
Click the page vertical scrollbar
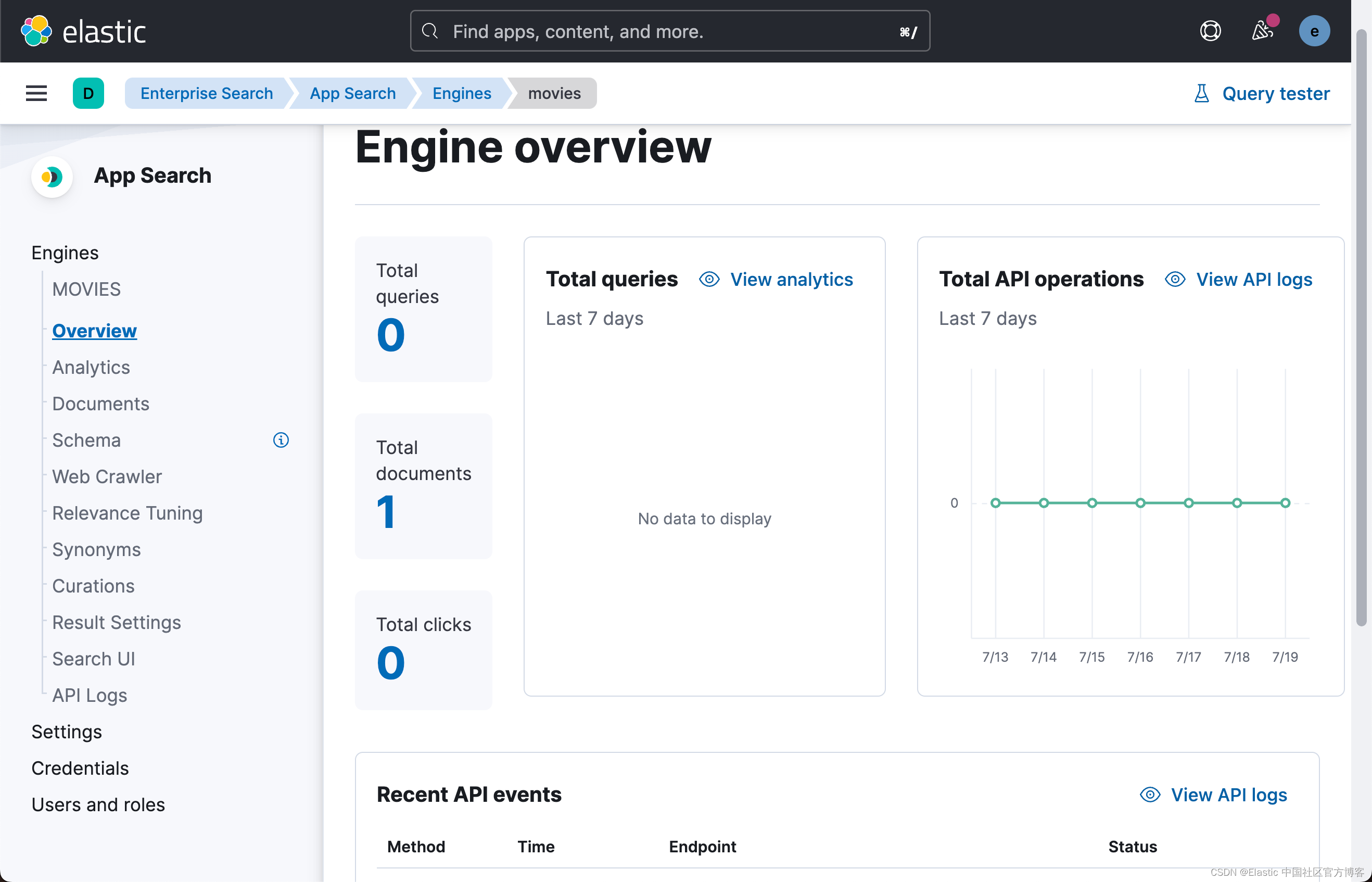[x=1362, y=326]
